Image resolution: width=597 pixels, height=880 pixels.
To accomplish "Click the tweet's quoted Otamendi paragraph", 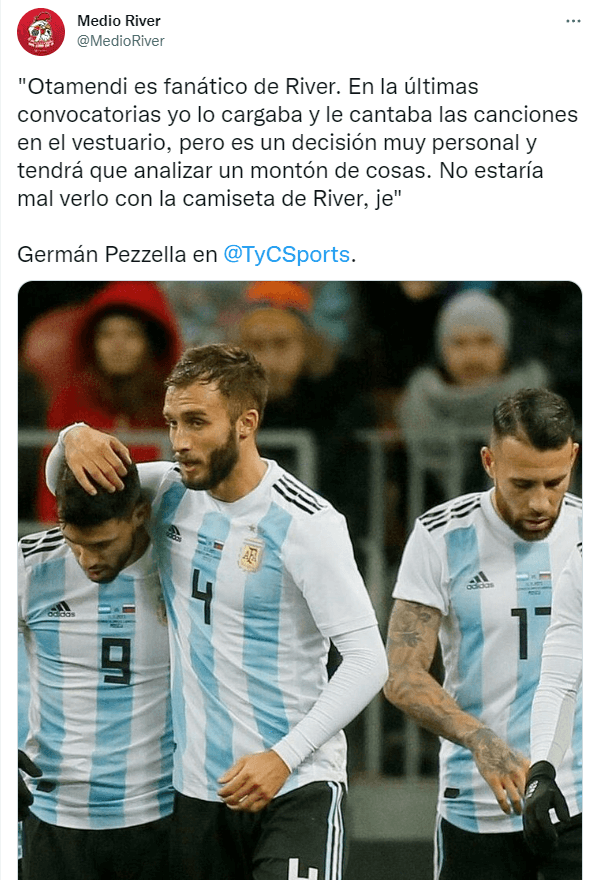I will 297,143.
